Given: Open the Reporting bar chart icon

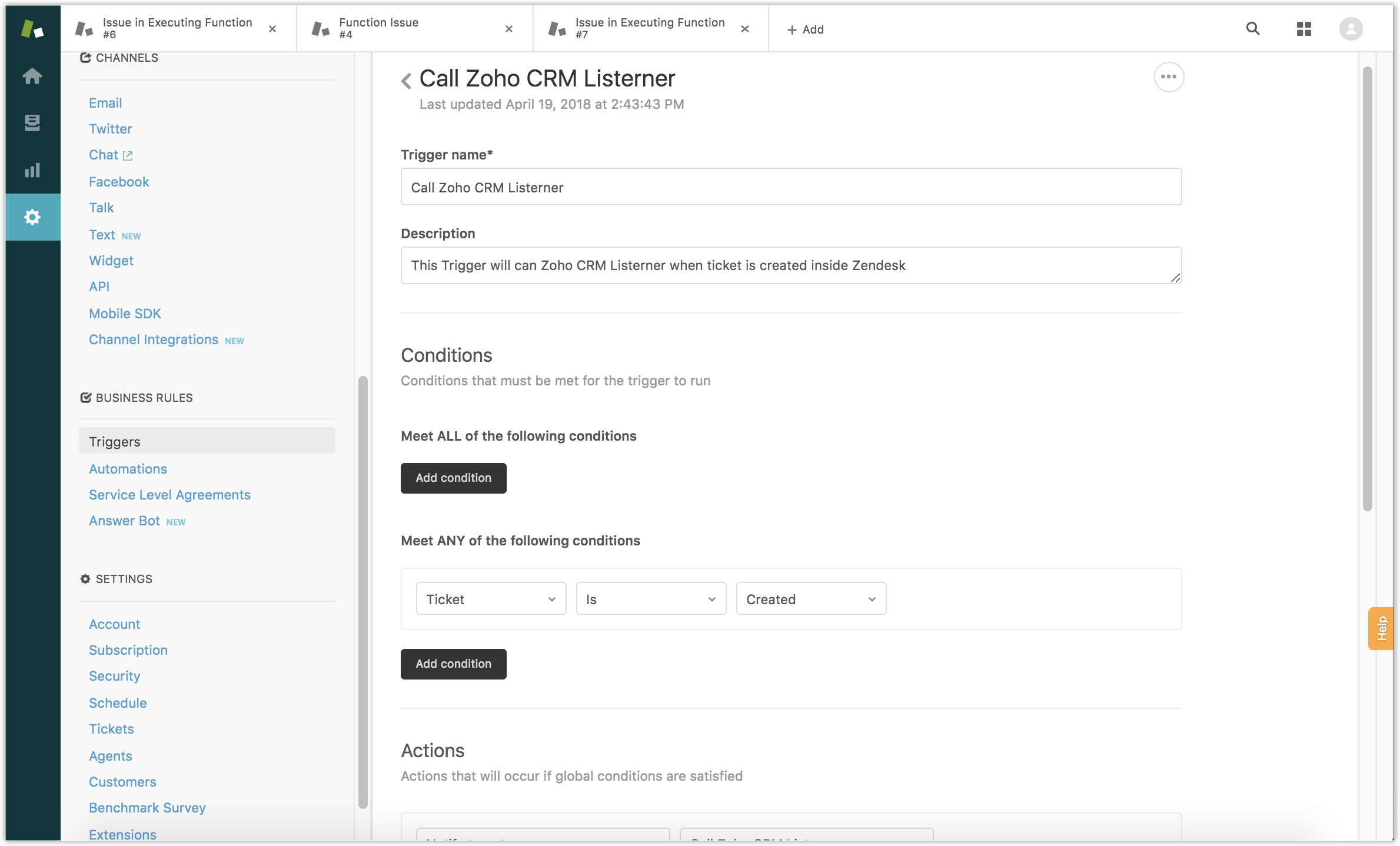Looking at the screenshot, I should coord(32,170).
